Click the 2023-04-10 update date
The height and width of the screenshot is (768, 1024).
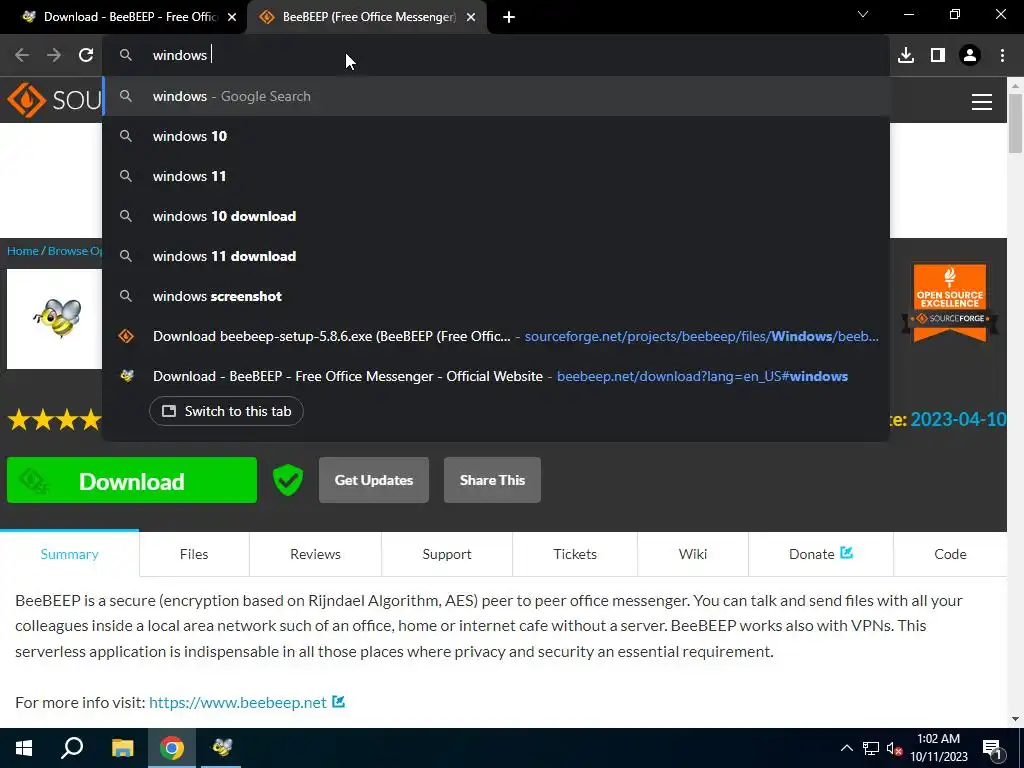point(959,419)
